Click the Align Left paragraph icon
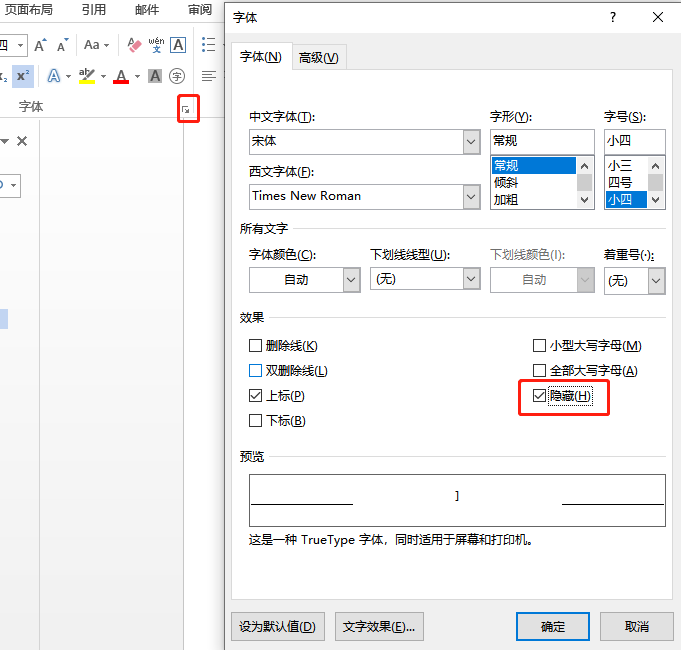Viewport: 681px width, 650px height. [x=208, y=76]
